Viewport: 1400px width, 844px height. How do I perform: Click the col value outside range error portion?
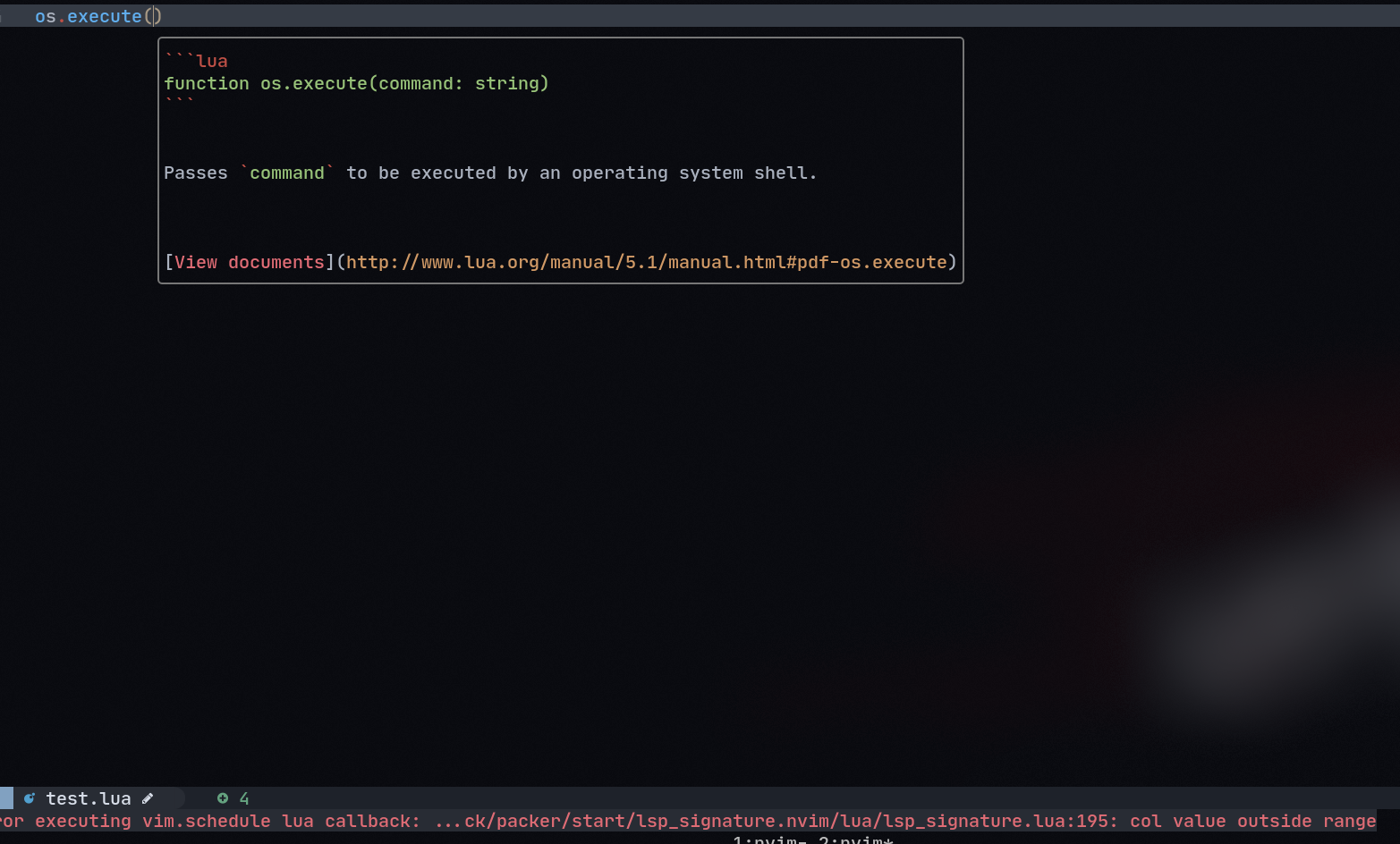[1252, 821]
